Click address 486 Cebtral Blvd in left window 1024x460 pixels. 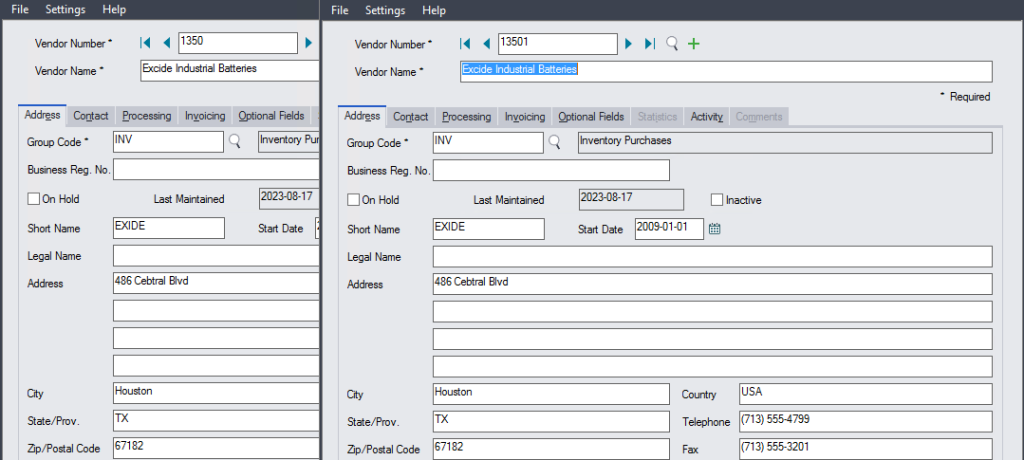pyautogui.click(x=216, y=284)
